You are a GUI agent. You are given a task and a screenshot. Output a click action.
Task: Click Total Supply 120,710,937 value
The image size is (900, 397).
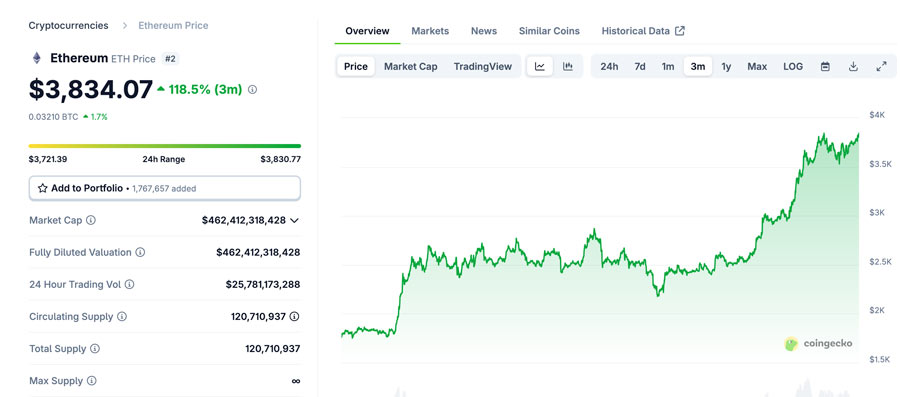(x=273, y=349)
